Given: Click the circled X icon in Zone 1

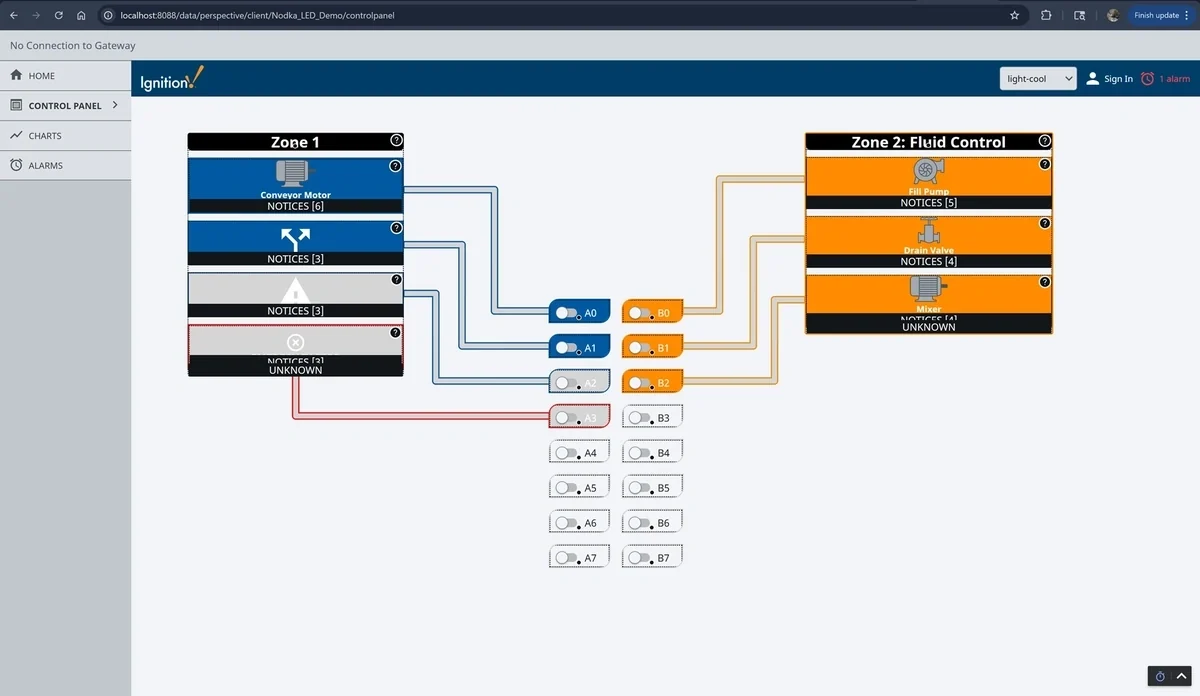Looking at the screenshot, I should (x=295, y=343).
